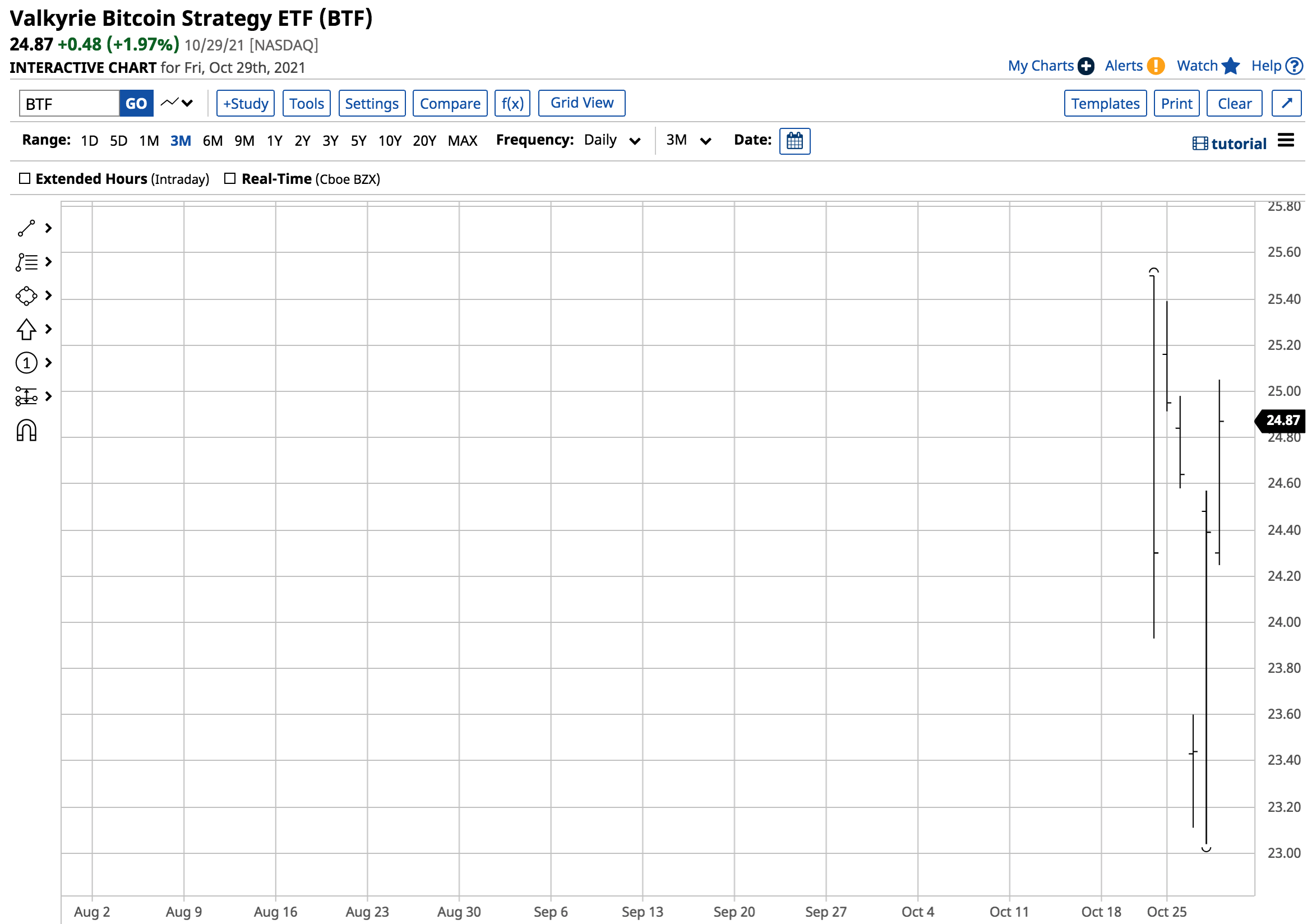
Task: Expand chart to full screen
Action: [1287, 103]
